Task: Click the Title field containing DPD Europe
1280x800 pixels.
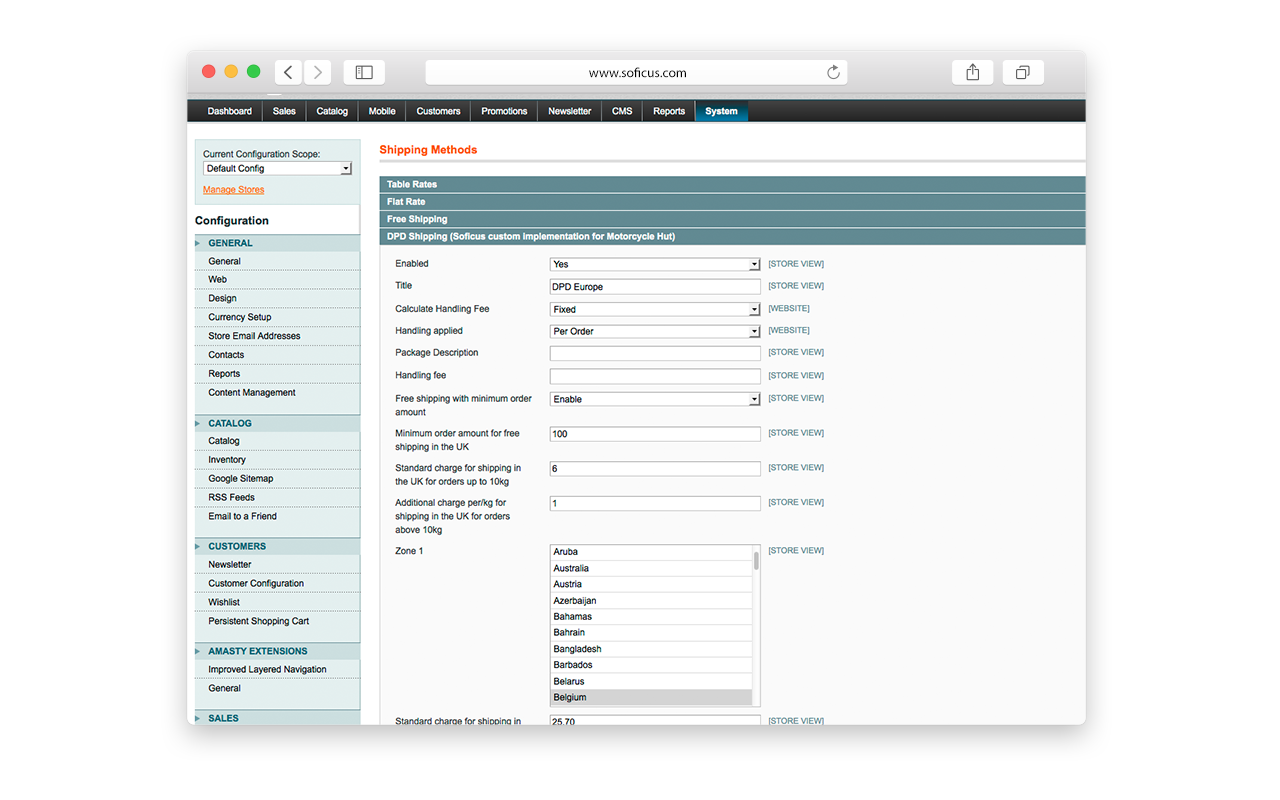Action: [655, 287]
